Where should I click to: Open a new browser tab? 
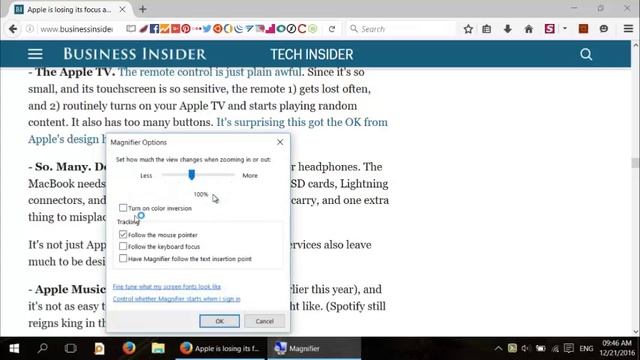pos(142,9)
